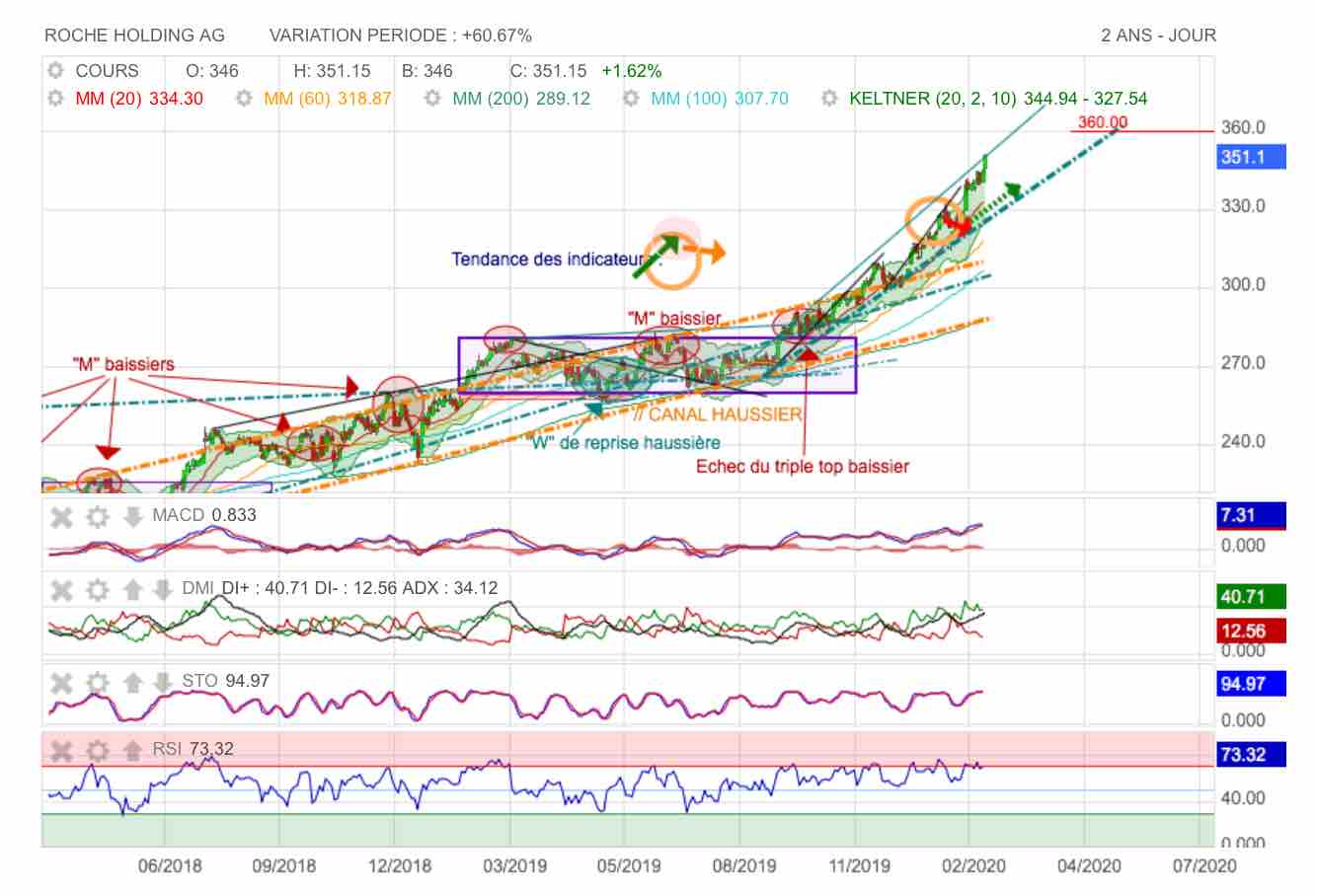Viewport: 1317px width, 896px height.
Task: Click the MM (200) 289.12 legend
Action: coord(521,99)
